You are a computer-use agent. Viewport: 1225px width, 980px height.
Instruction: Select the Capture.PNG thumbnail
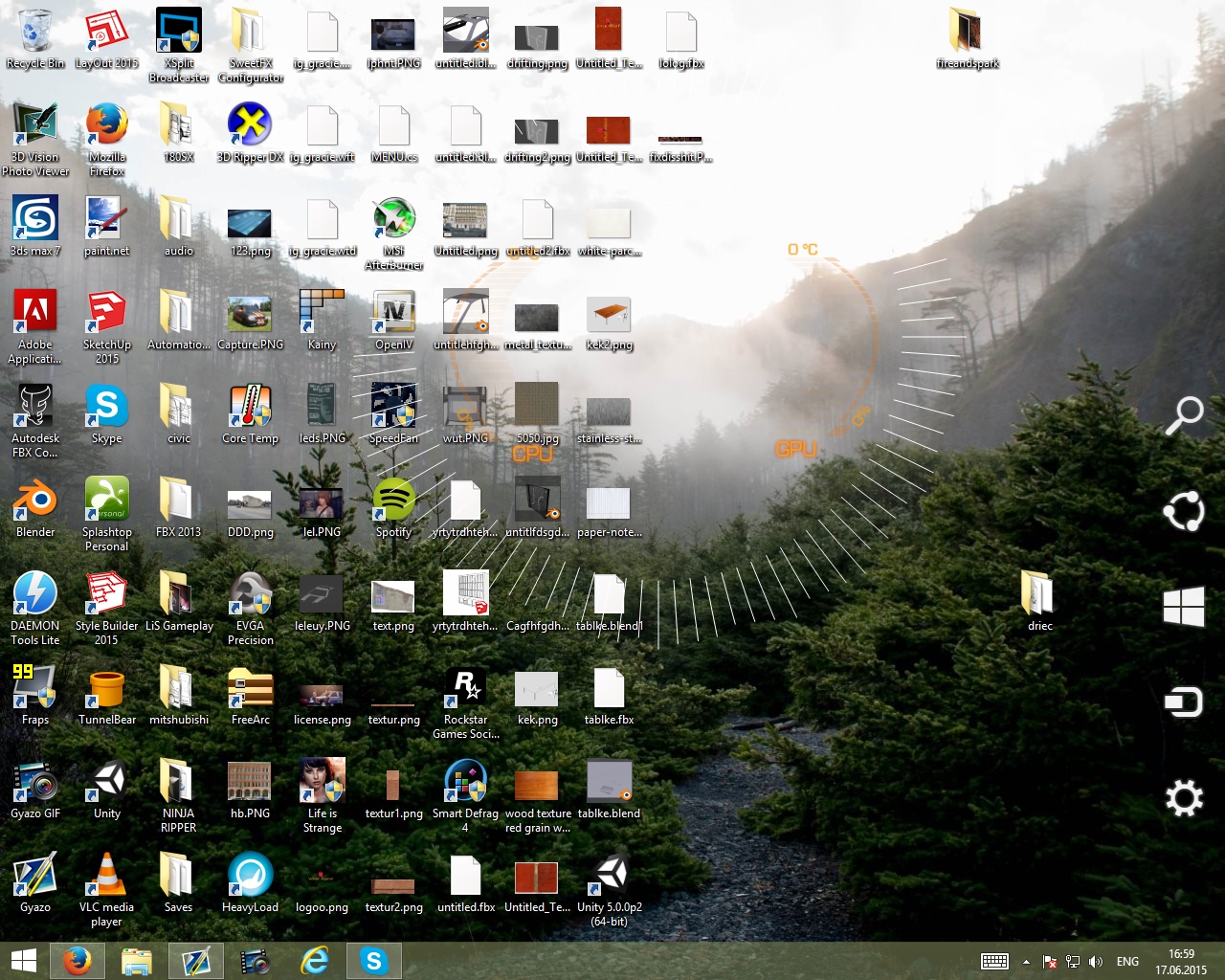tap(250, 313)
